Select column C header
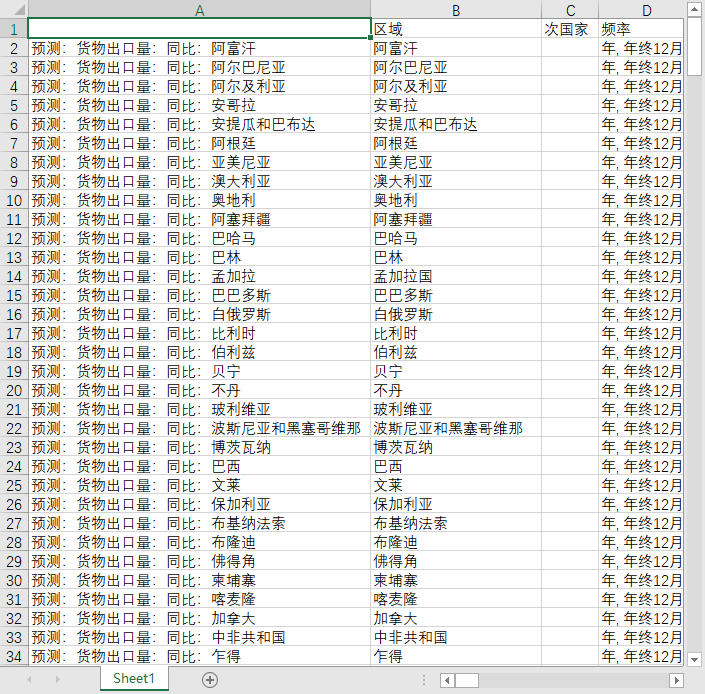This screenshot has height=694, width=705. pos(570,10)
